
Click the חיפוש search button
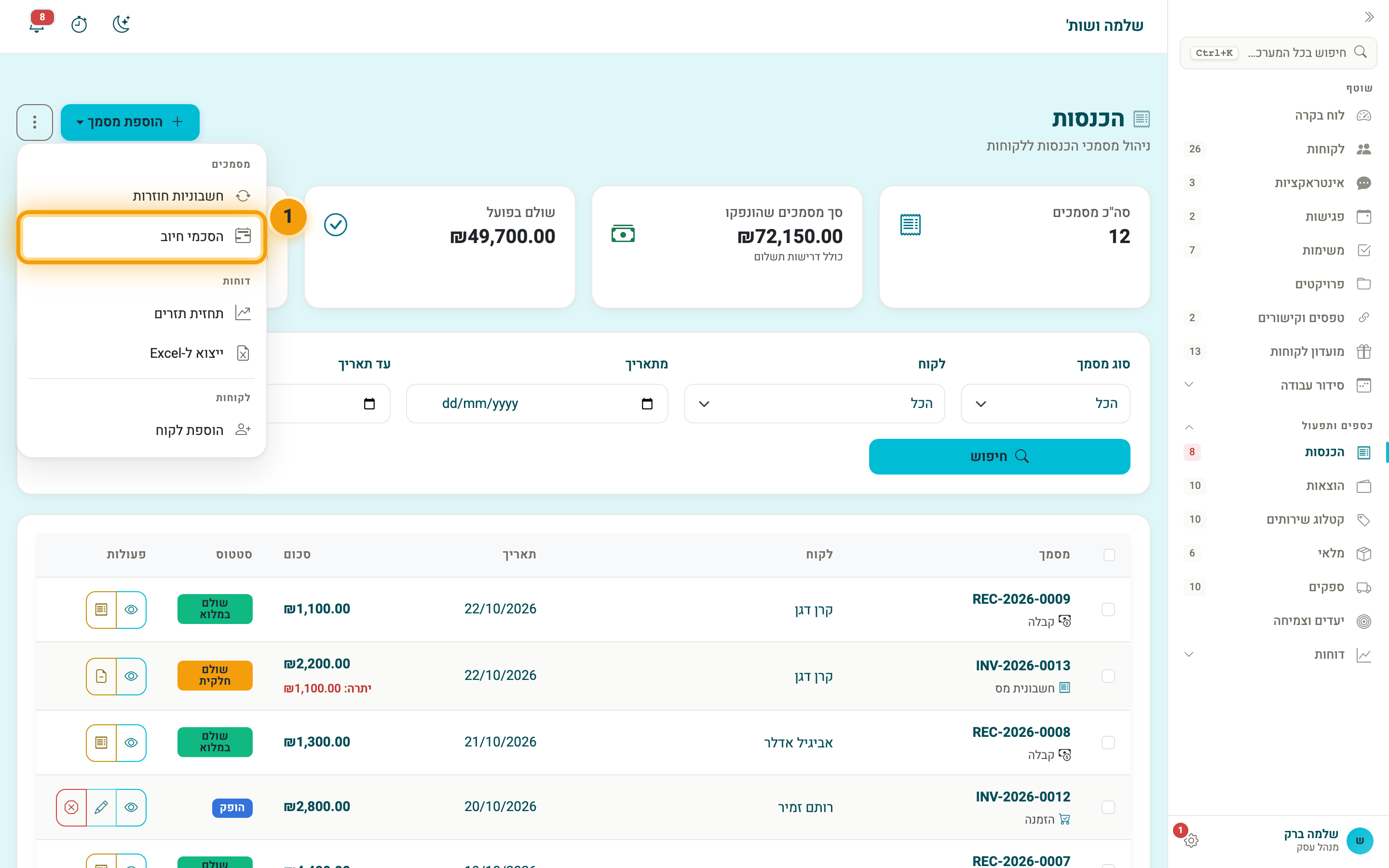coord(999,456)
